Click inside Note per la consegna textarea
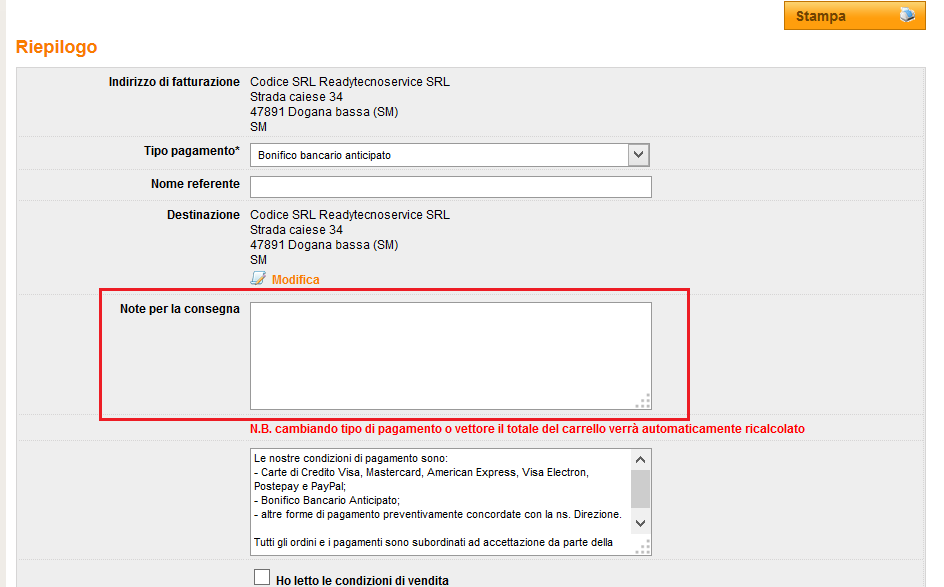 click(x=451, y=356)
